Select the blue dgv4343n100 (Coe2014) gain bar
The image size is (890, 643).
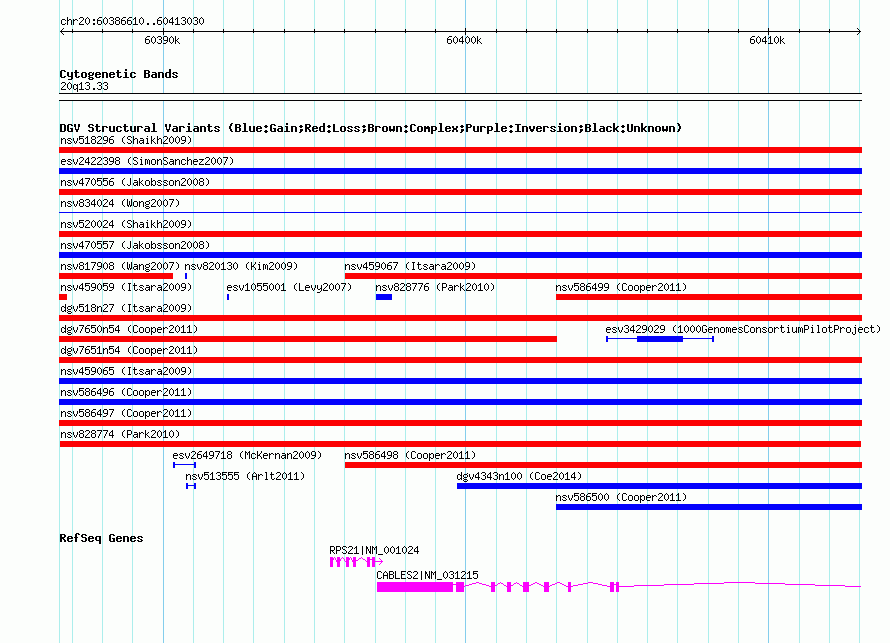(659, 486)
